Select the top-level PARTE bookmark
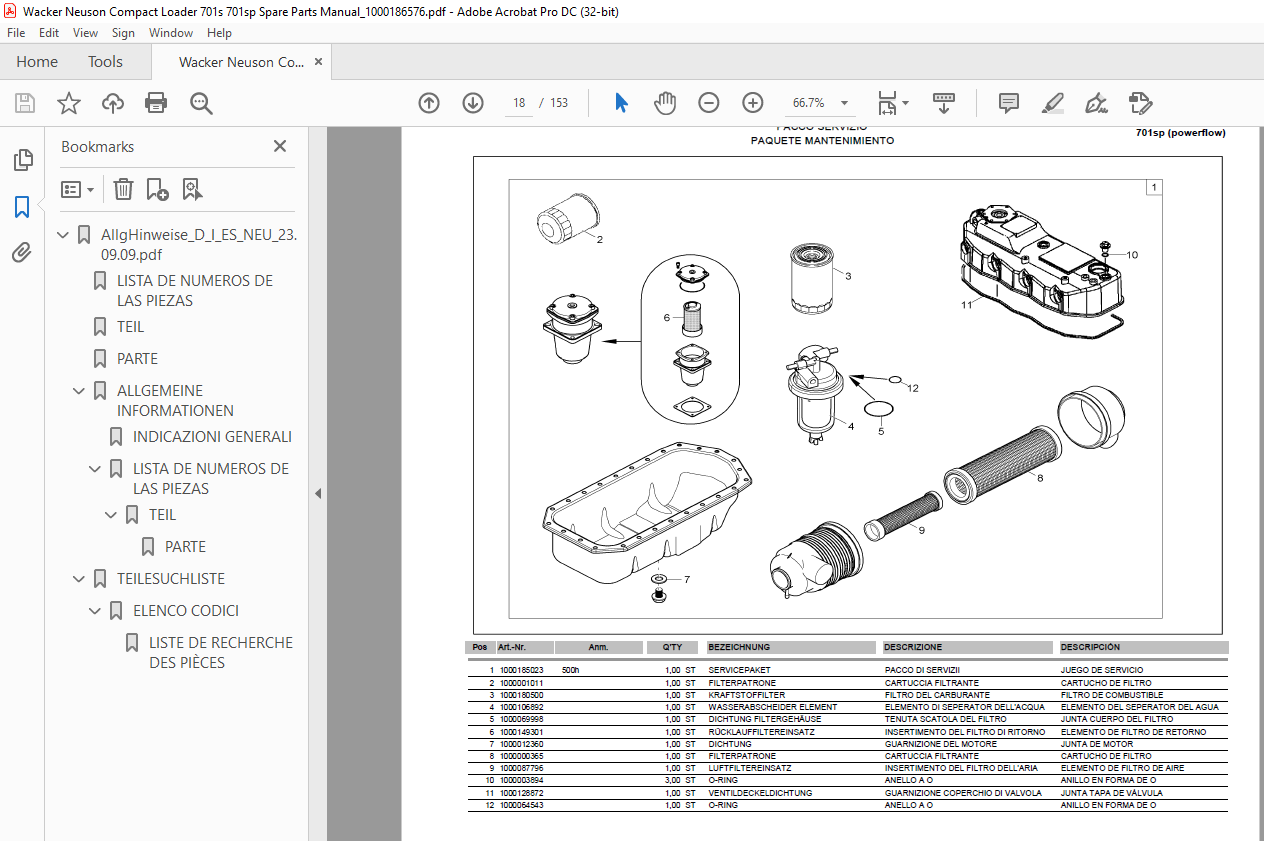 click(x=137, y=359)
